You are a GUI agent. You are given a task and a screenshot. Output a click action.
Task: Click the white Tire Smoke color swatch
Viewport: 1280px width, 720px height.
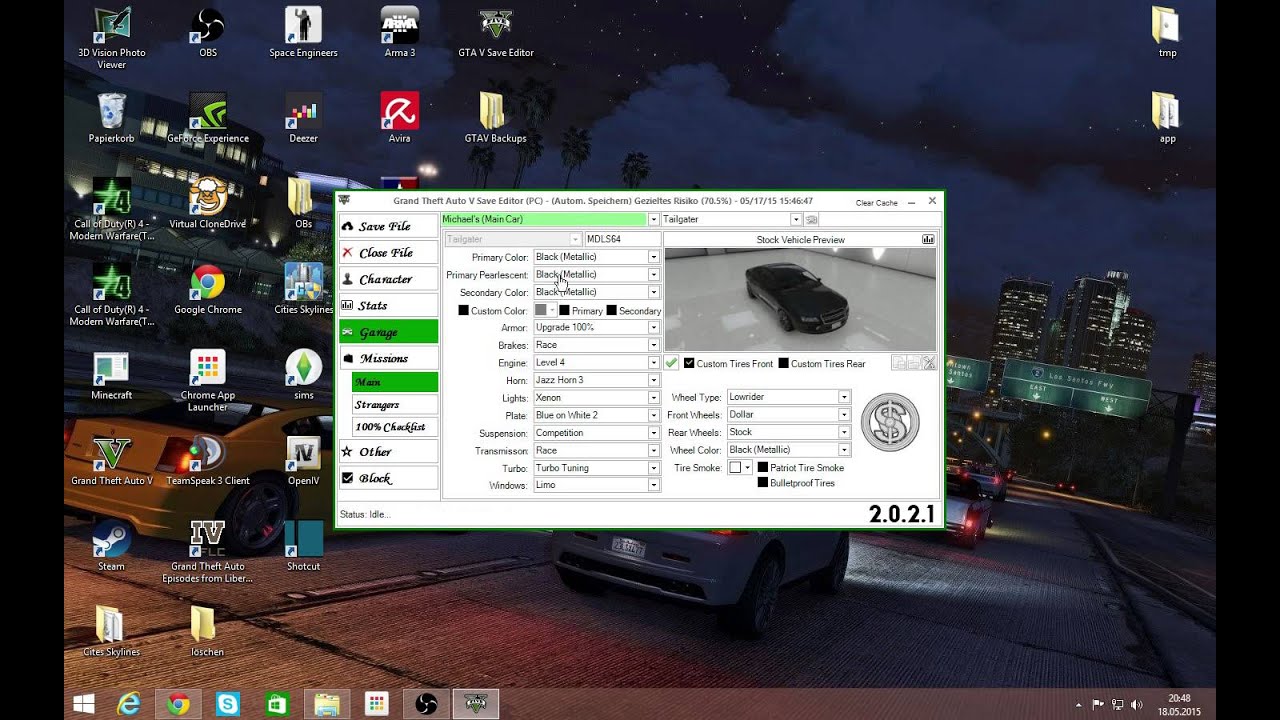point(735,467)
